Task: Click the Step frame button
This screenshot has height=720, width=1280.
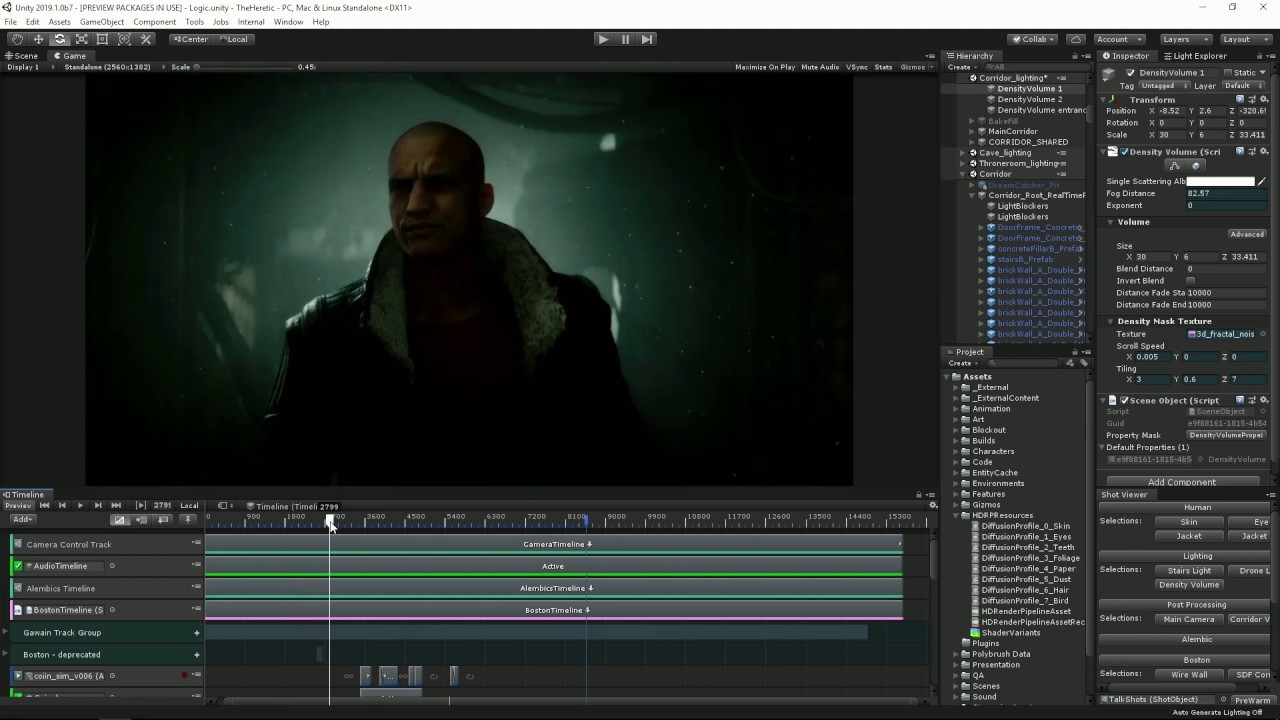Action: pos(647,39)
